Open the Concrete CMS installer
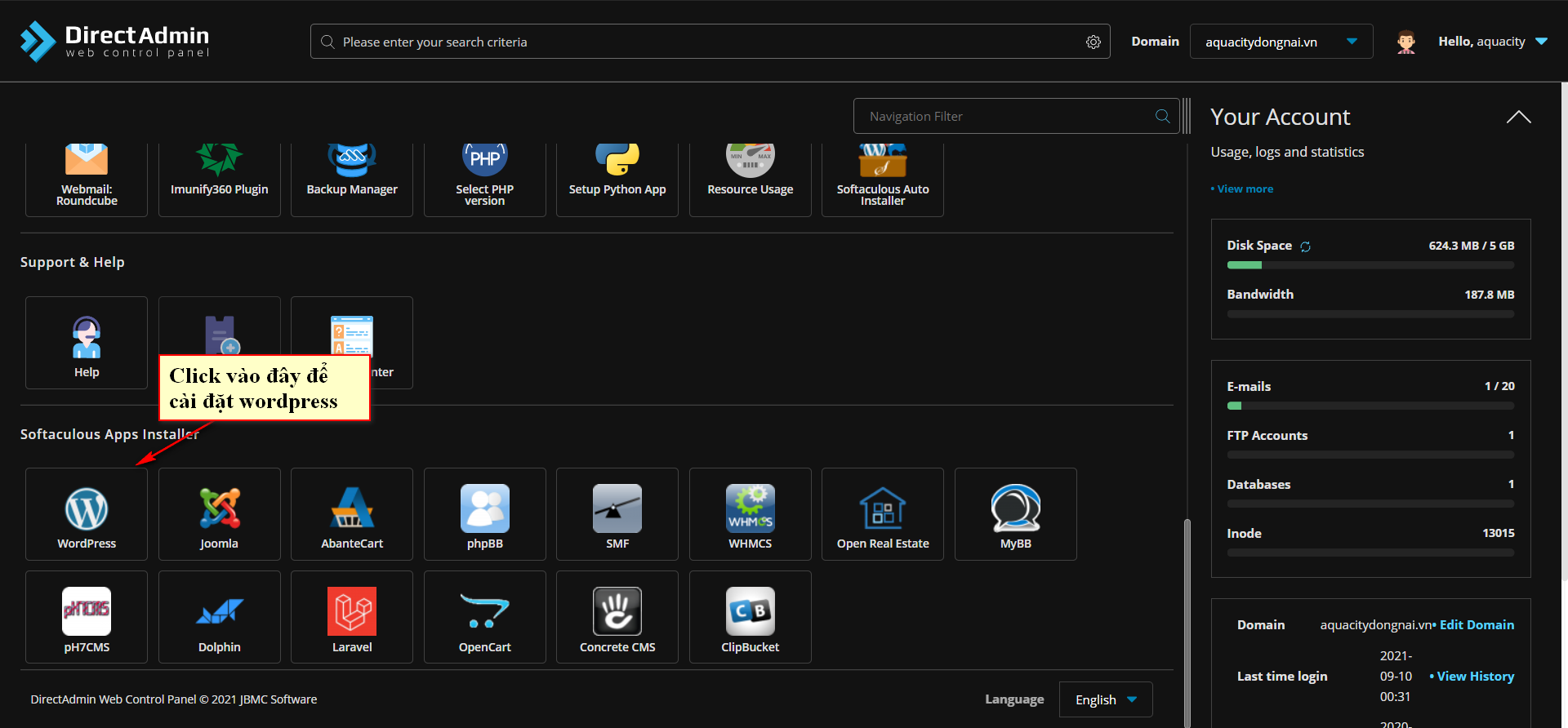The height and width of the screenshot is (728, 1568). 617,617
